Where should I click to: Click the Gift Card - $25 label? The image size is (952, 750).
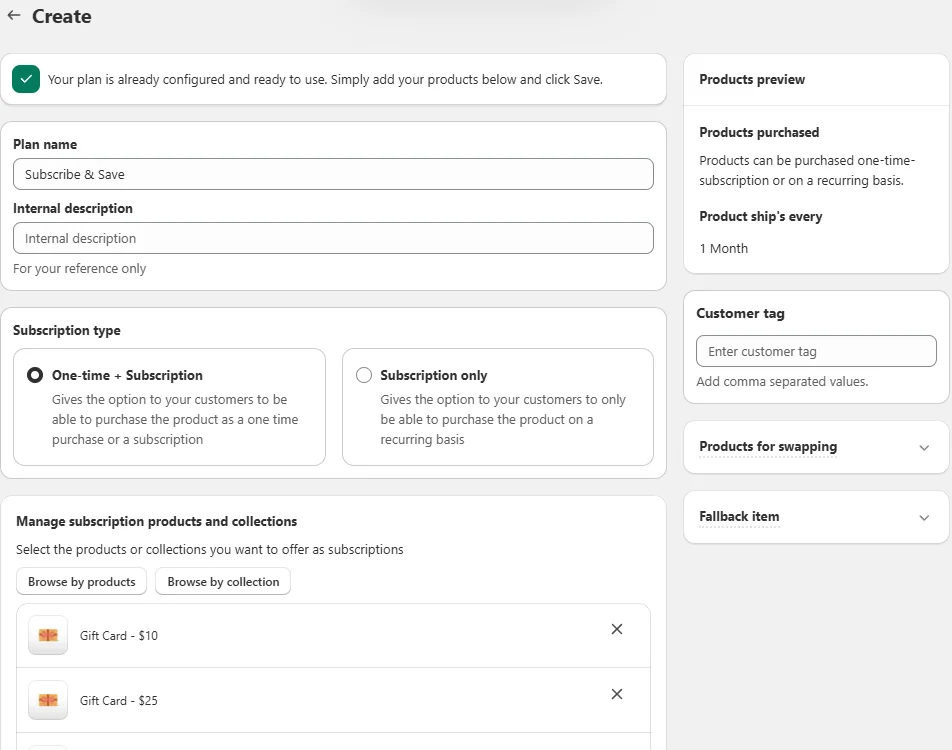tap(119, 701)
